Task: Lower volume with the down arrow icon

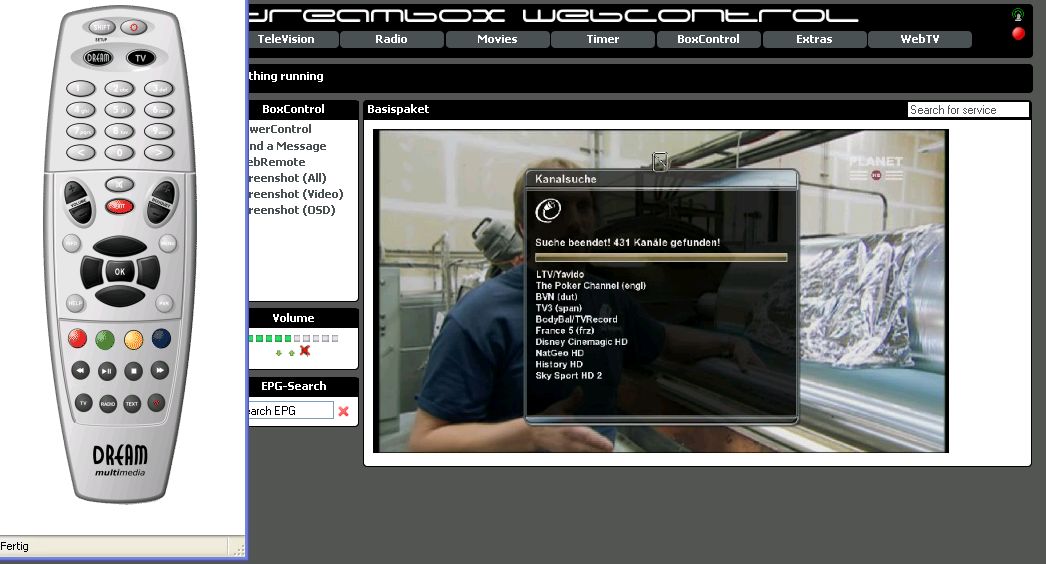Action: coord(279,352)
